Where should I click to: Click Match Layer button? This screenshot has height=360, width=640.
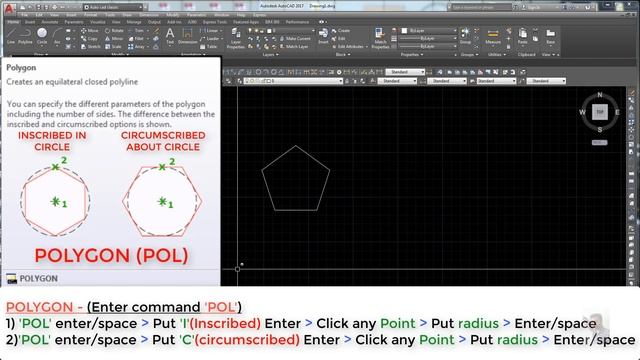pyautogui.click(x=294, y=47)
